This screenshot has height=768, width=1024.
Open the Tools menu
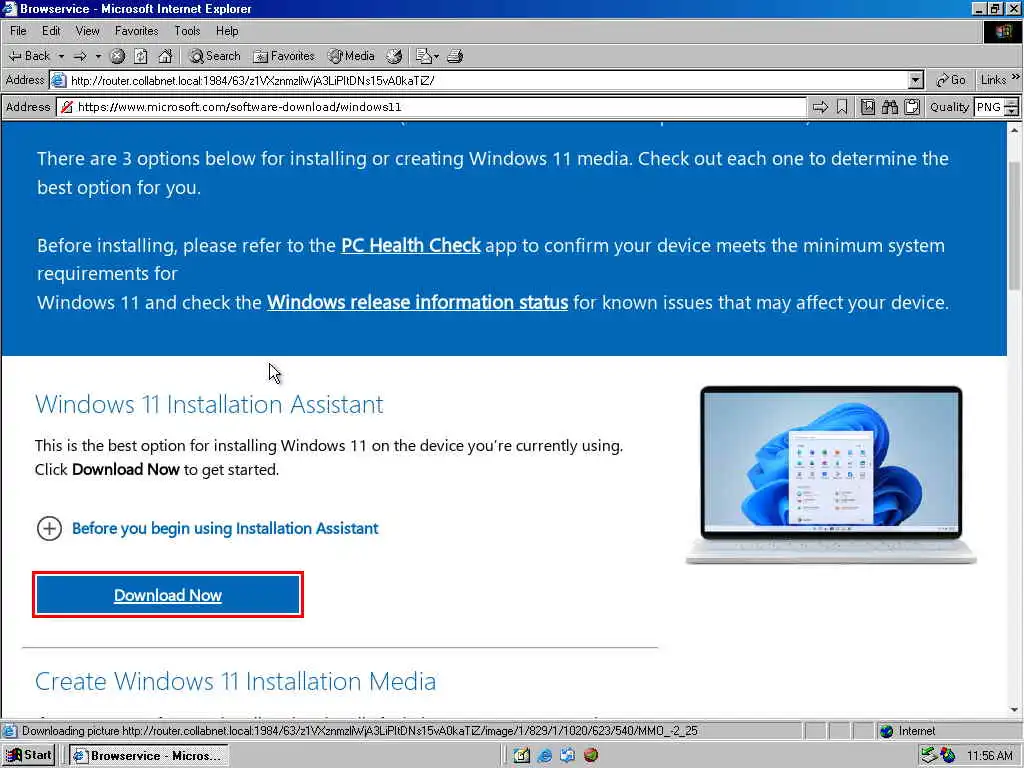(x=187, y=31)
